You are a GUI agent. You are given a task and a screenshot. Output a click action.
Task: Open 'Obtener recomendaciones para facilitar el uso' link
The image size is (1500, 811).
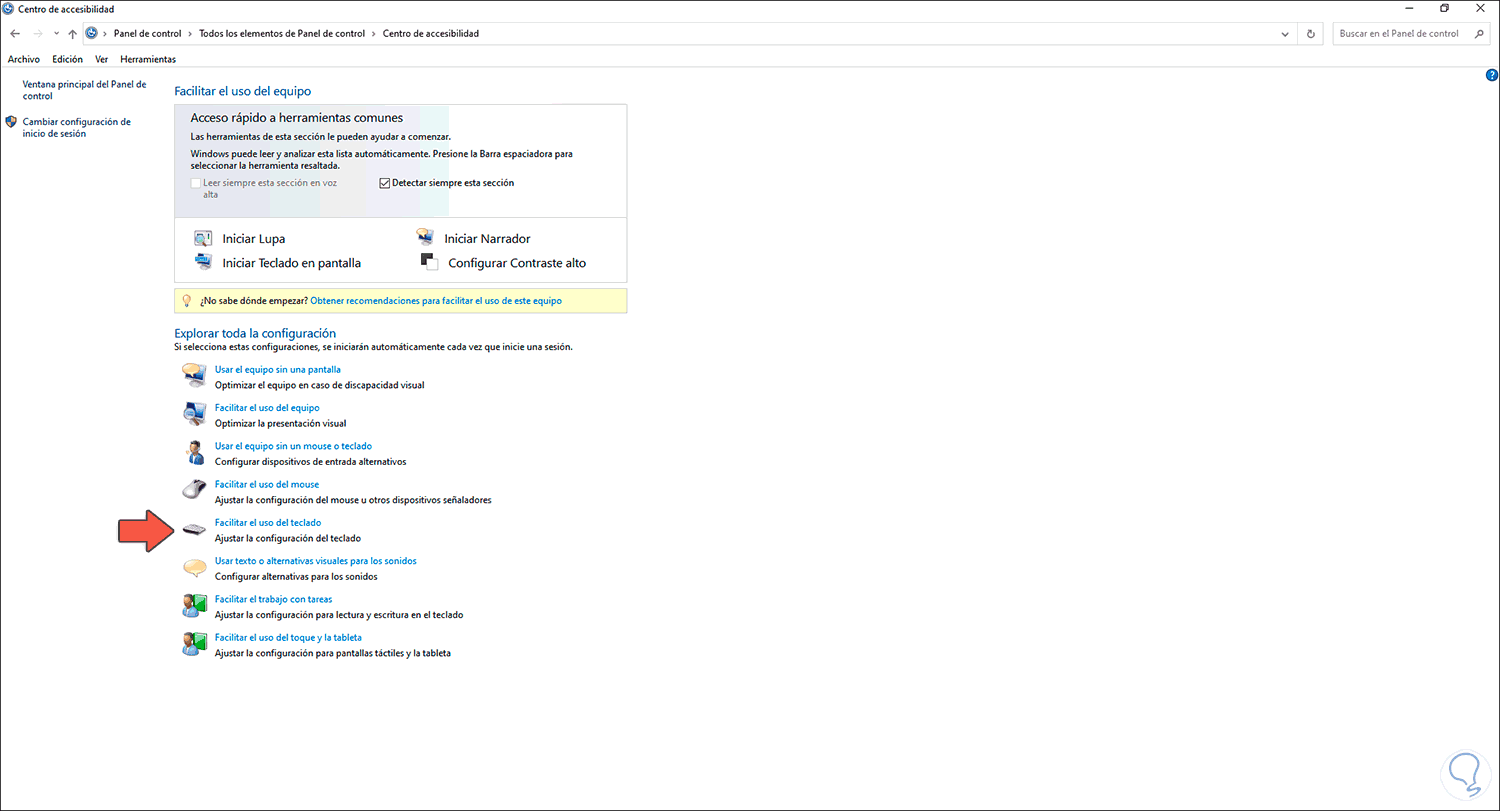[x=436, y=300]
